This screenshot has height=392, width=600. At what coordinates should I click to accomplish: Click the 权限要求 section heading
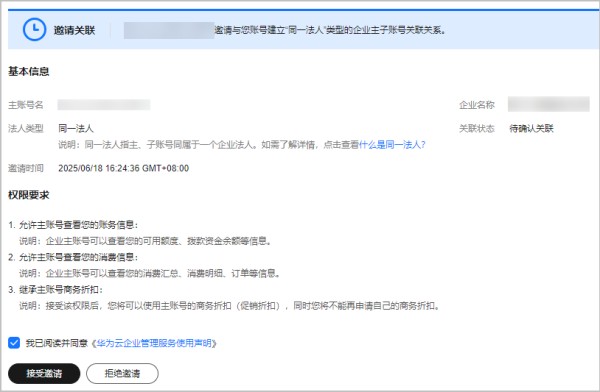[29, 195]
